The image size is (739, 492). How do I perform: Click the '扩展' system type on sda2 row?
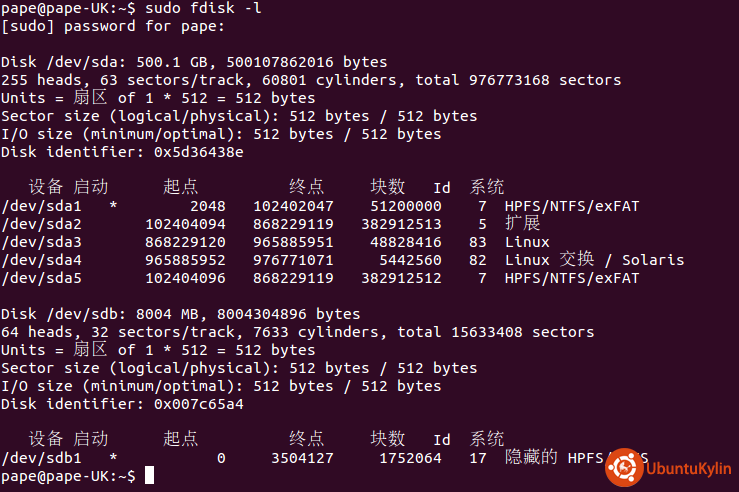click(x=522, y=224)
